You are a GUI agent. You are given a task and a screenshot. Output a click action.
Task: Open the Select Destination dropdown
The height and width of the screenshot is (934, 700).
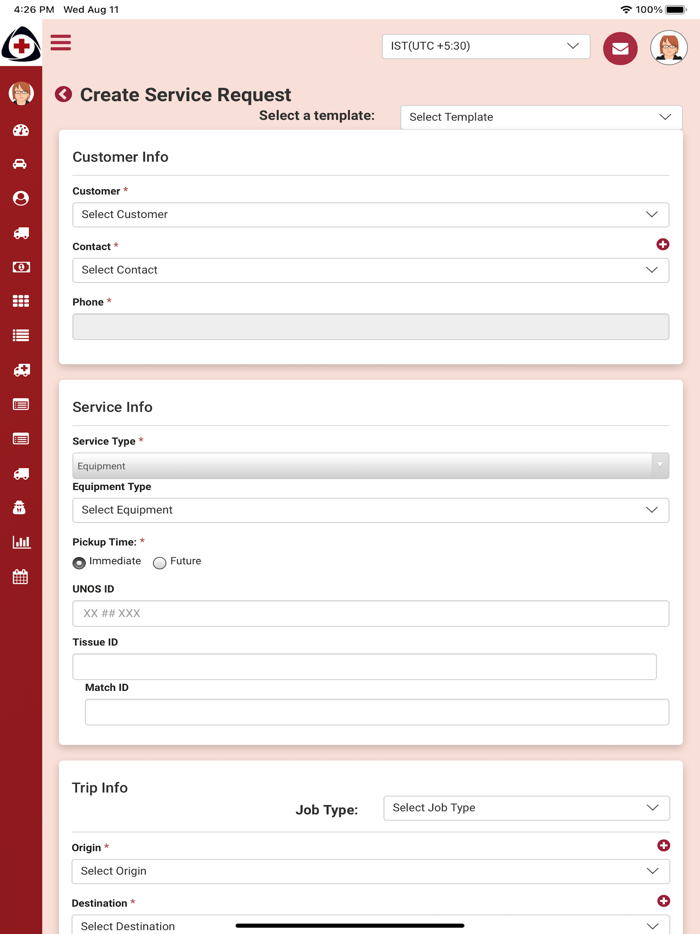371,925
